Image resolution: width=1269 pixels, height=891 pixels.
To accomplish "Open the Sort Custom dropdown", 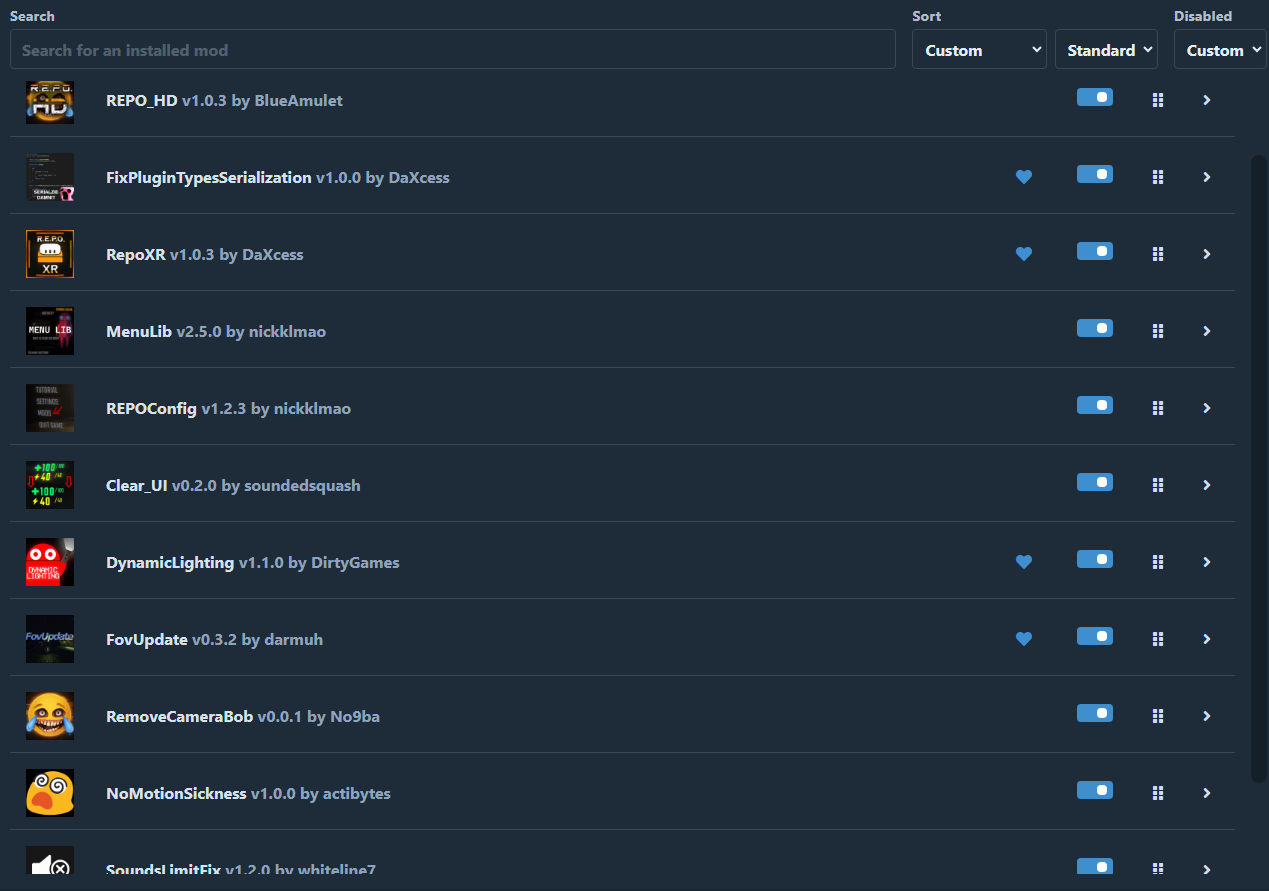I will click(x=979, y=49).
